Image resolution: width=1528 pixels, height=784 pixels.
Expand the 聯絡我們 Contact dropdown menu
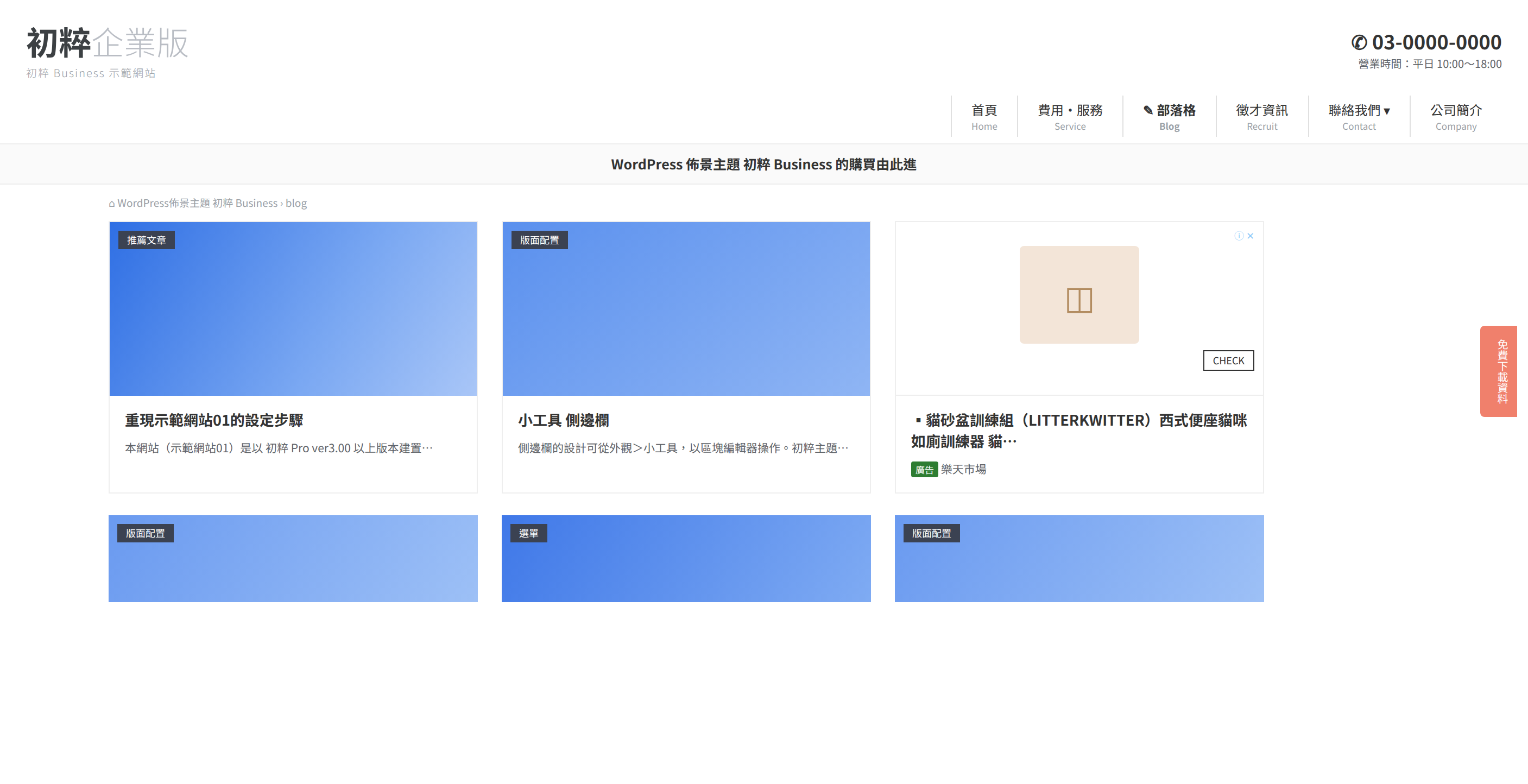tap(1359, 117)
